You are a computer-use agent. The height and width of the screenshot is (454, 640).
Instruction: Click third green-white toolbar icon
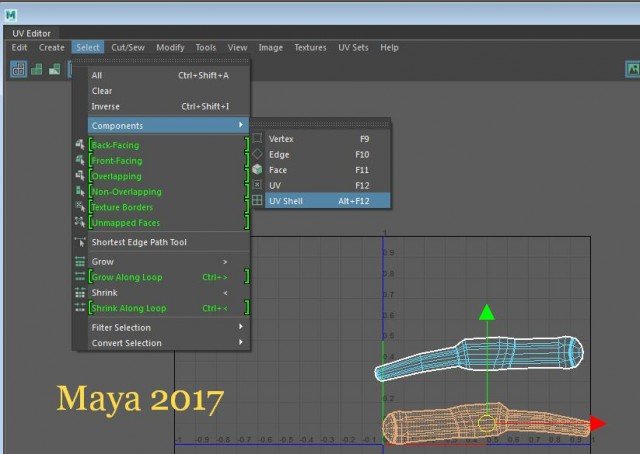click(x=55, y=69)
